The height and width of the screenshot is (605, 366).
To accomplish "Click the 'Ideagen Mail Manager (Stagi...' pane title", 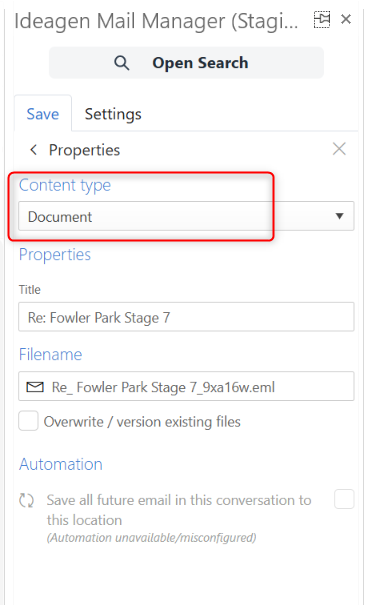I will coord(156,21).
